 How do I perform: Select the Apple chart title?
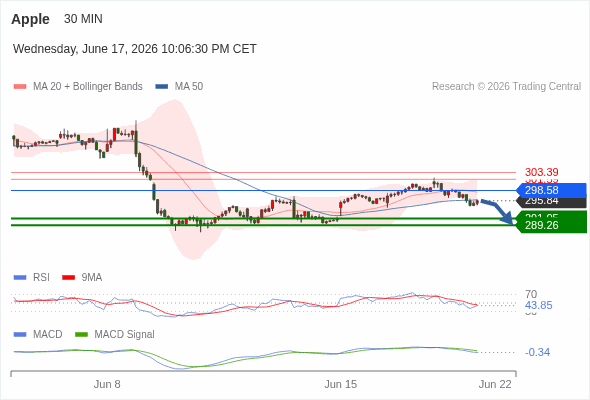pos(30,19)
